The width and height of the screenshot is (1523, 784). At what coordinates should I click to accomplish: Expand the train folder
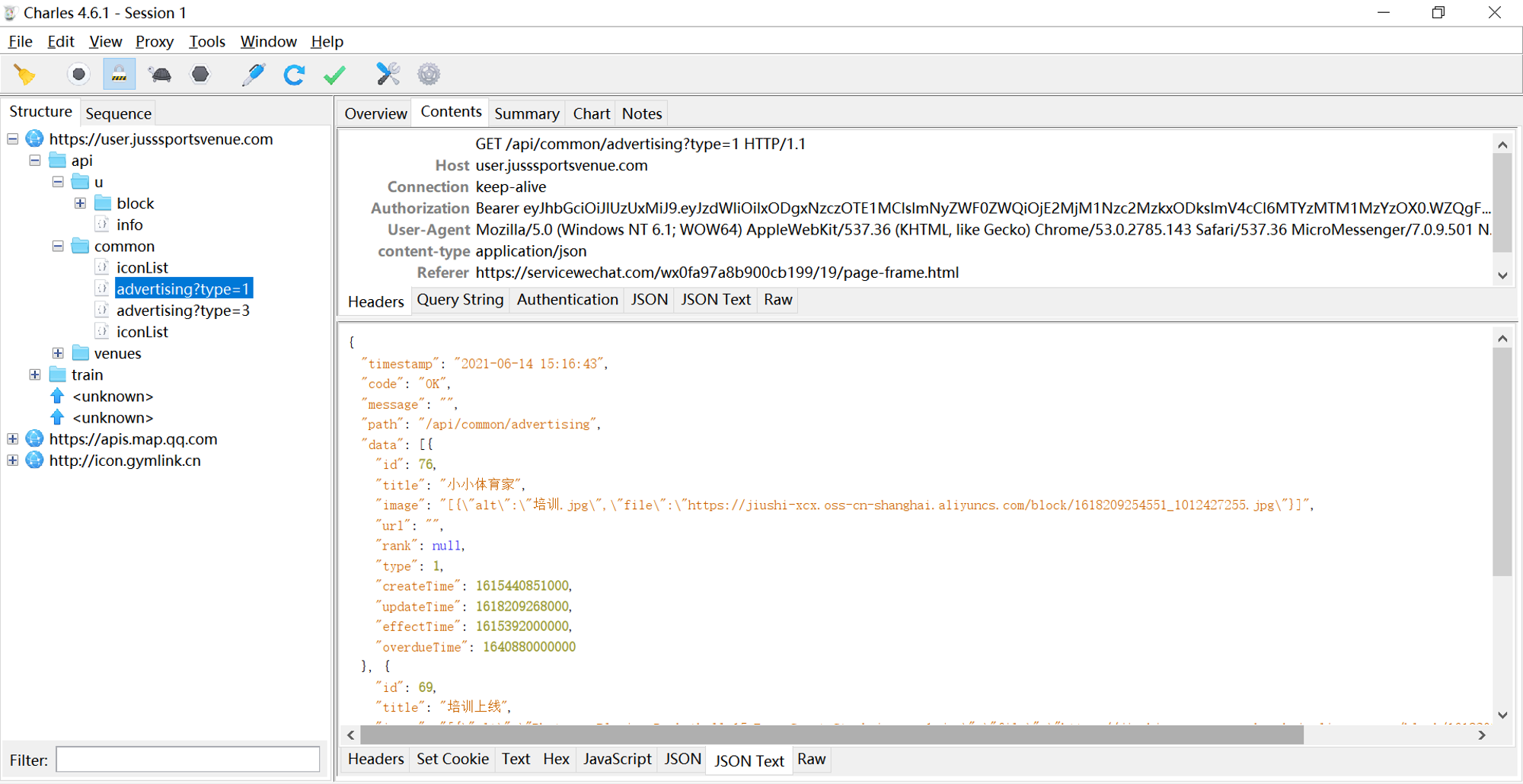[x=35, y=374]
